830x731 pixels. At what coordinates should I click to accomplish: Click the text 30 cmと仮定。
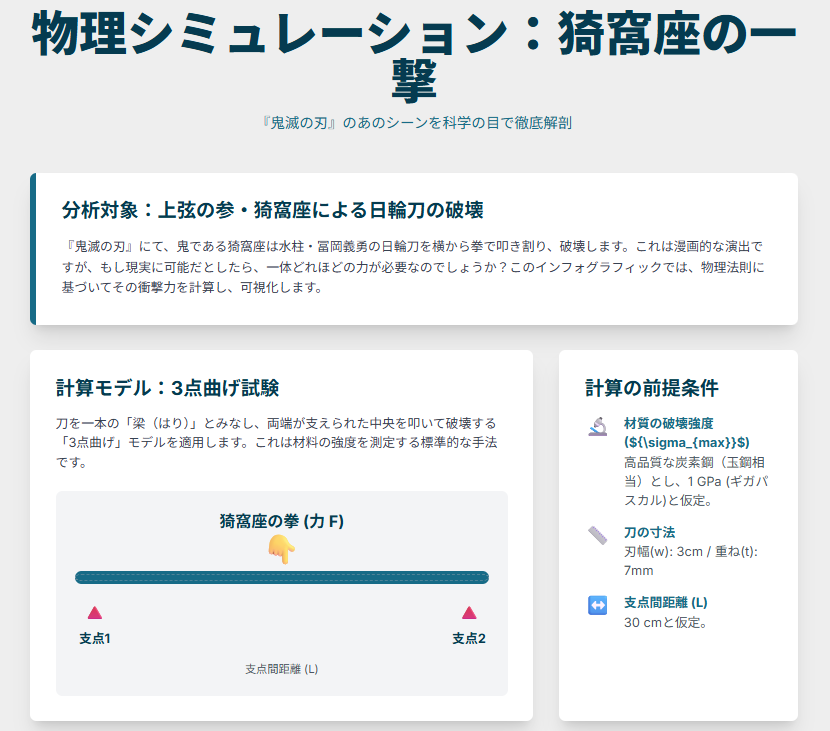click(x=666, y=622)
